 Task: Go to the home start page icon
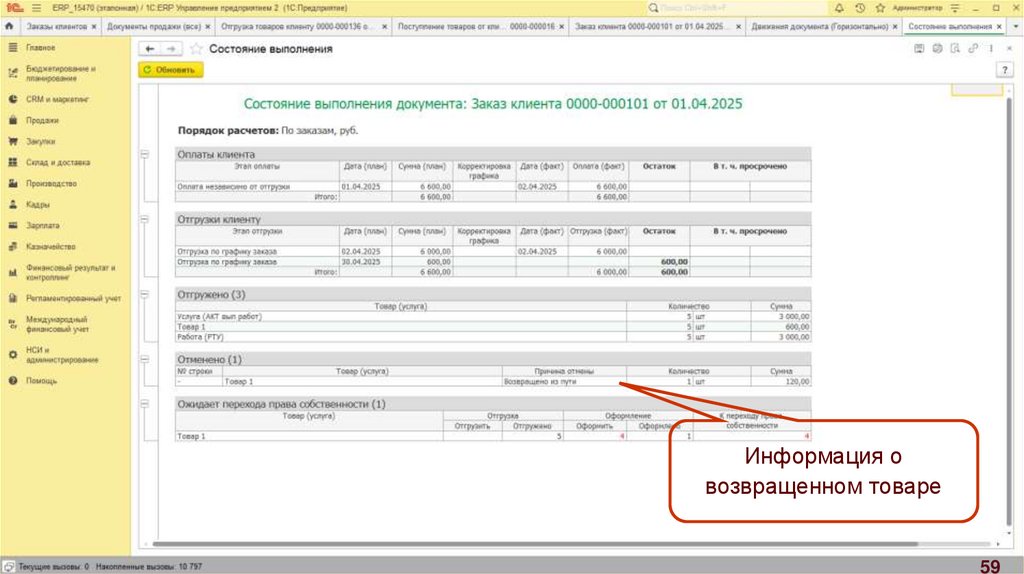point(9,26)
